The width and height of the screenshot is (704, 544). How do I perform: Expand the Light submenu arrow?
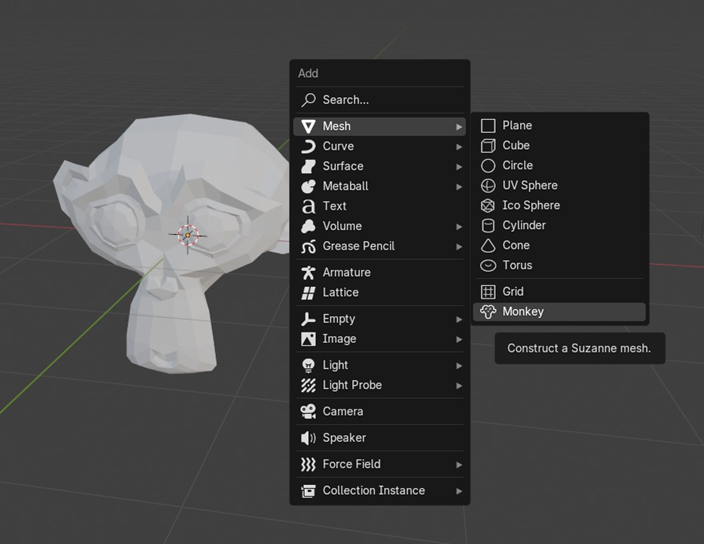459,366
